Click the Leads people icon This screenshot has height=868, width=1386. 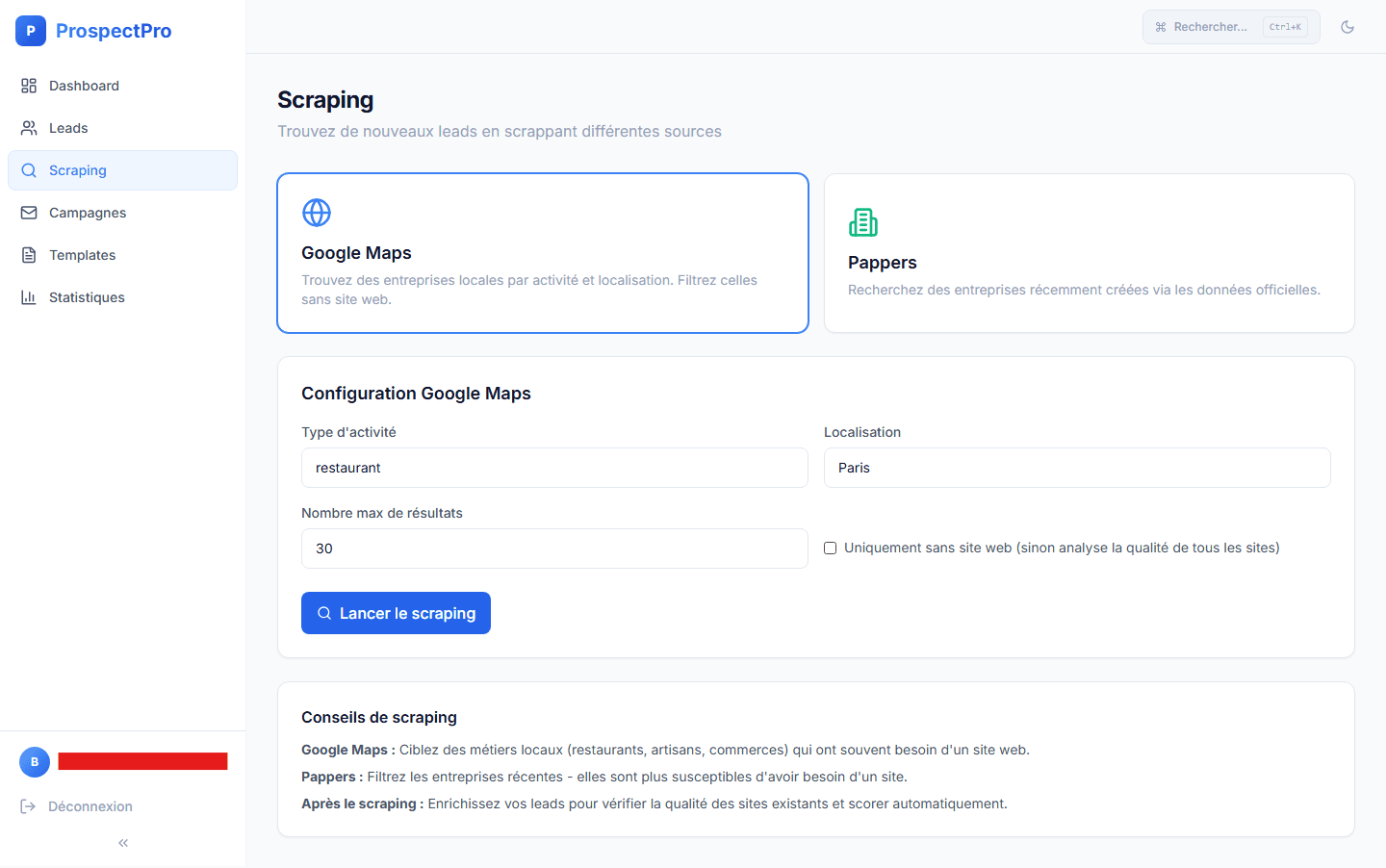point(29,128)
